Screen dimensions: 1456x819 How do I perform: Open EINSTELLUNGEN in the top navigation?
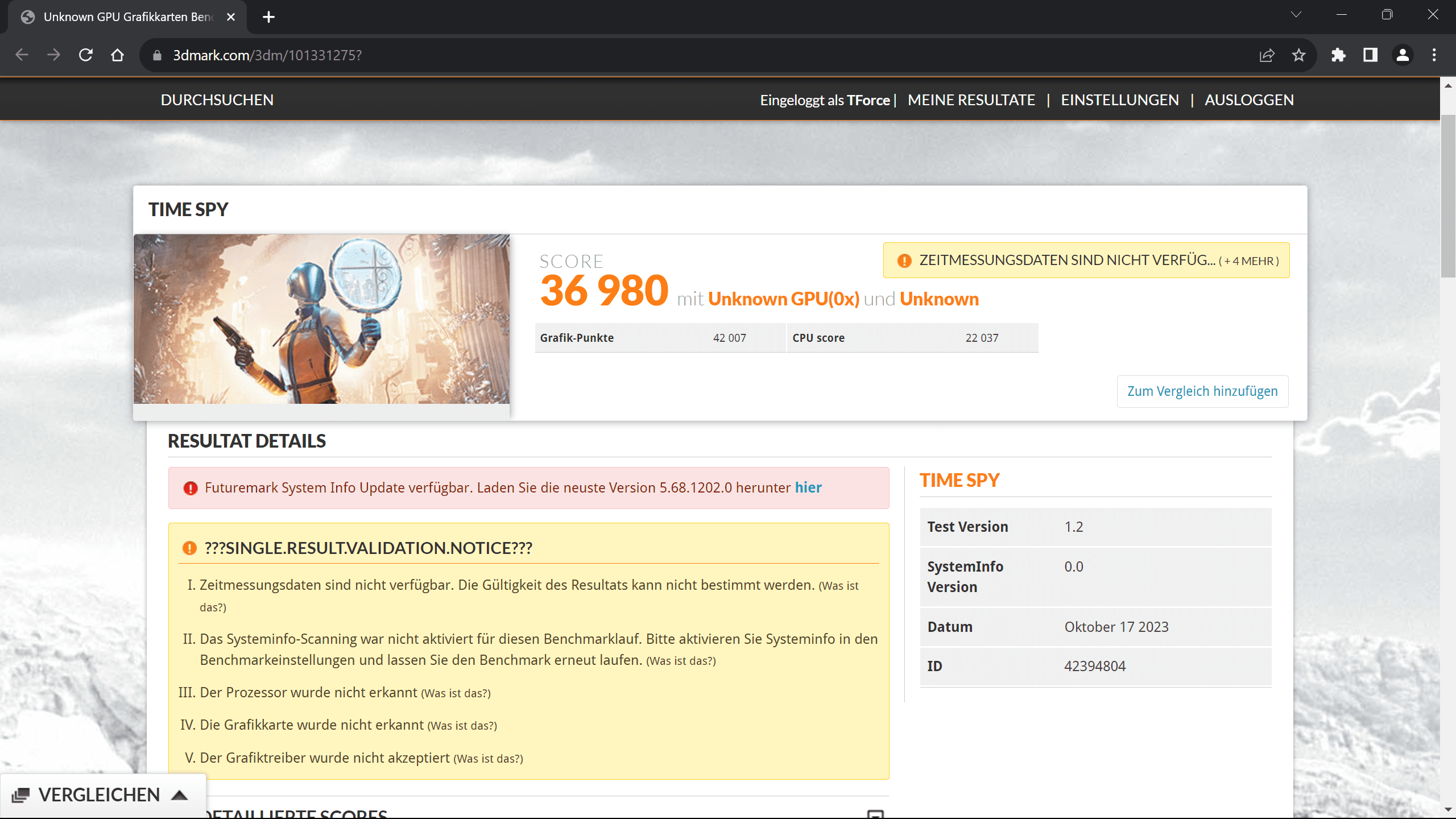(1119, 100)
